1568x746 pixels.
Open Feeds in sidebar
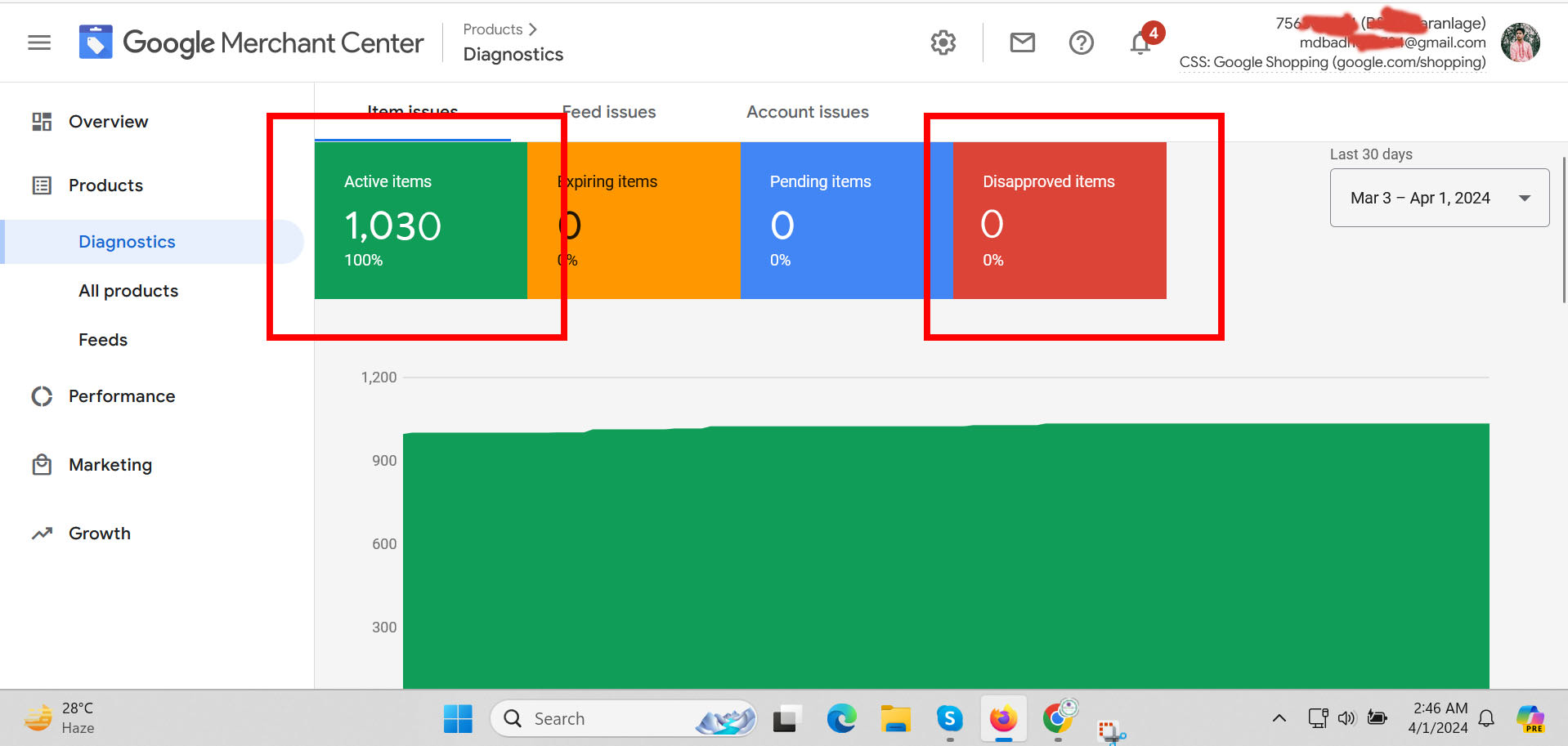coord(103,340)
